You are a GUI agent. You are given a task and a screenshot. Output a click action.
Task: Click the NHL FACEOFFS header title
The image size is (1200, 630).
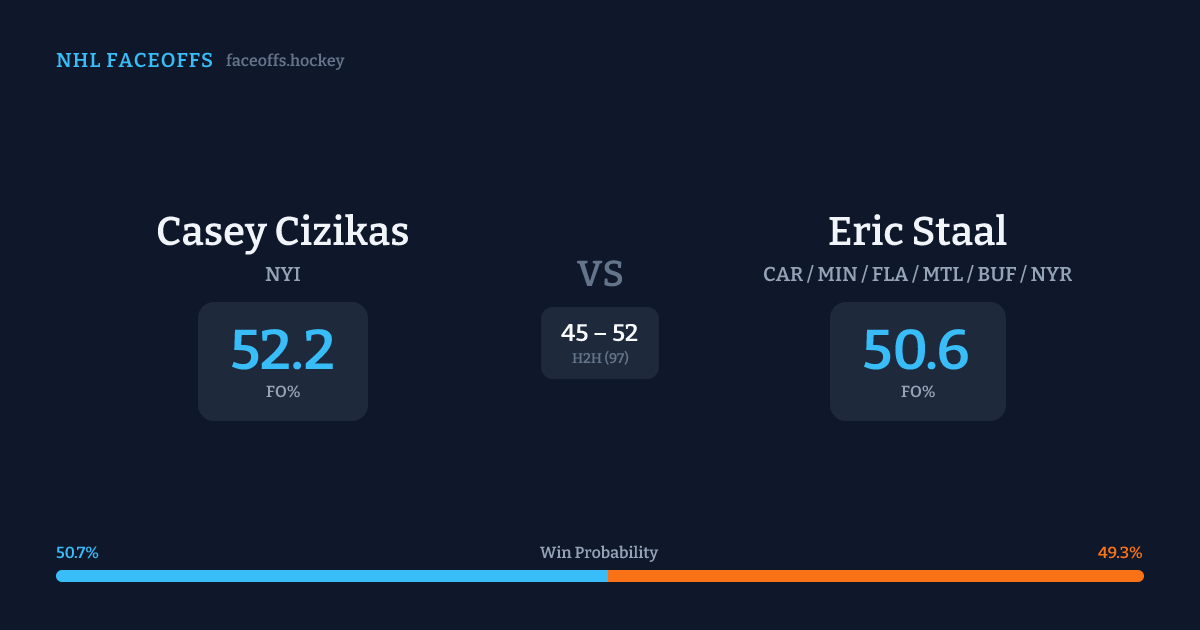click(x=134, y=61)
